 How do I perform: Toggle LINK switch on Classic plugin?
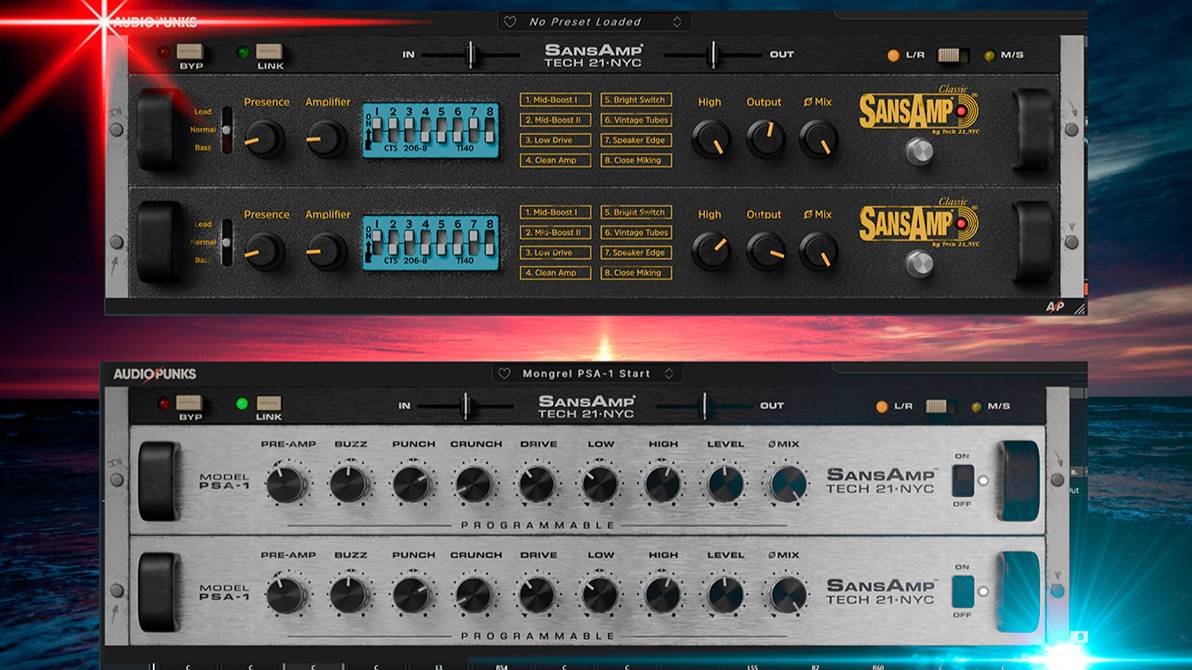pyautogui.click(x=269, y=52)
